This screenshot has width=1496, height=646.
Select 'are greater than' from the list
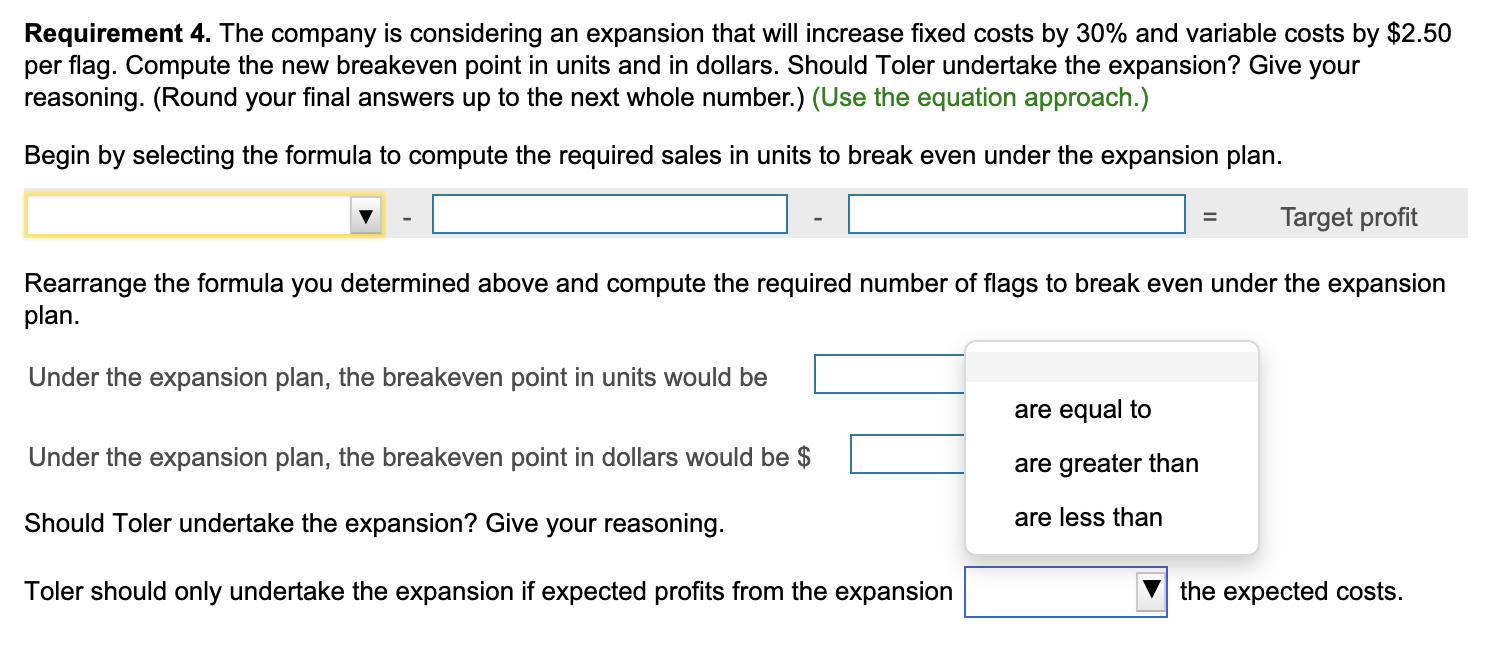pyautogui.click(x=1106, y=463)
